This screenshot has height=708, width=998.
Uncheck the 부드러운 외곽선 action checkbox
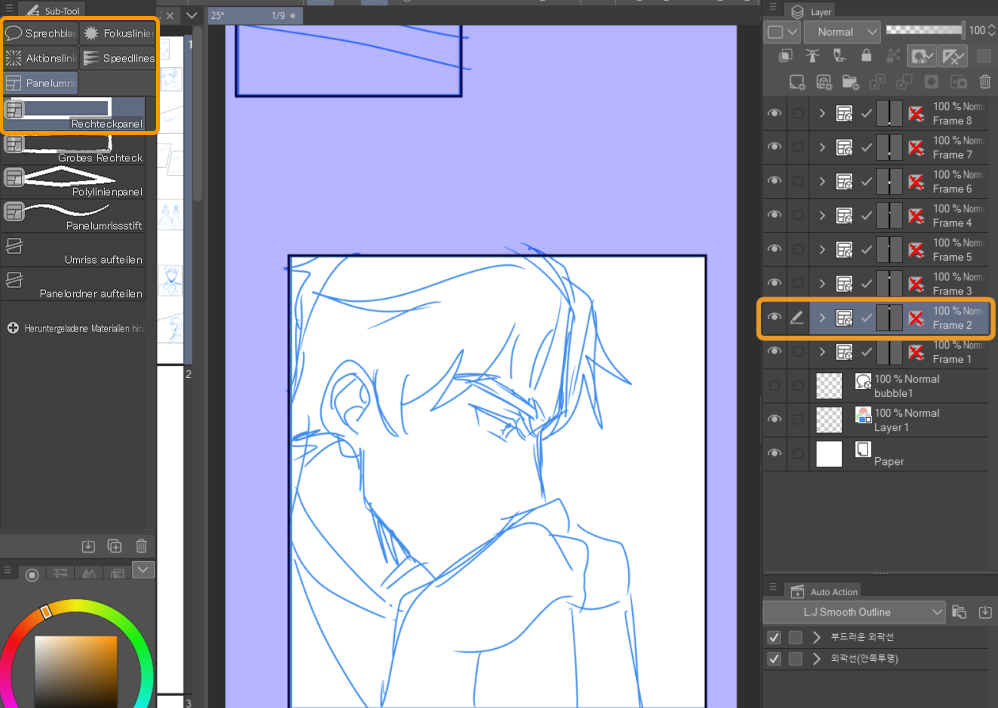click(x=773, y=636)
